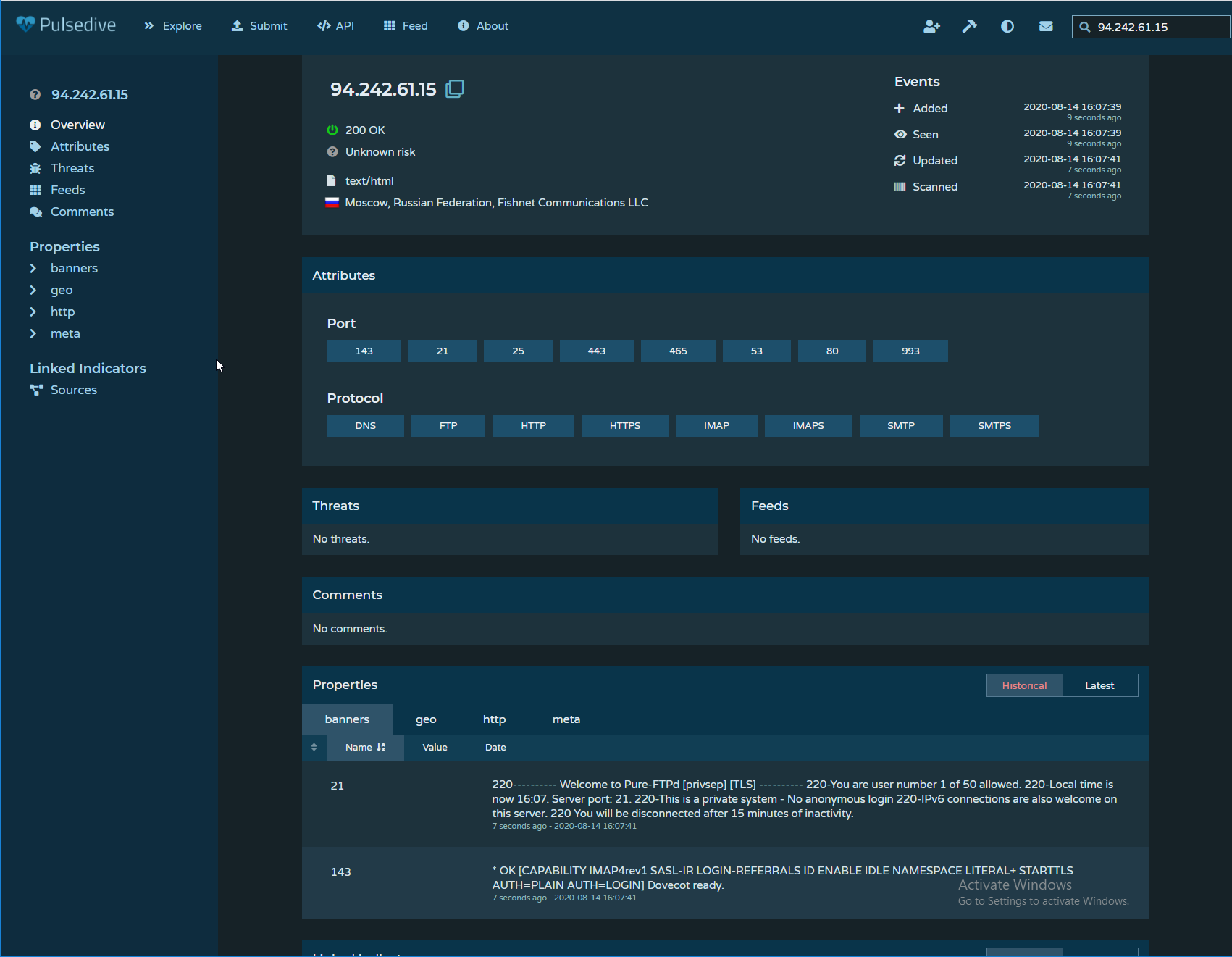Click the Feed grid icon in navbar
This screenshot has width=1232, height=957.
[390, 26]
